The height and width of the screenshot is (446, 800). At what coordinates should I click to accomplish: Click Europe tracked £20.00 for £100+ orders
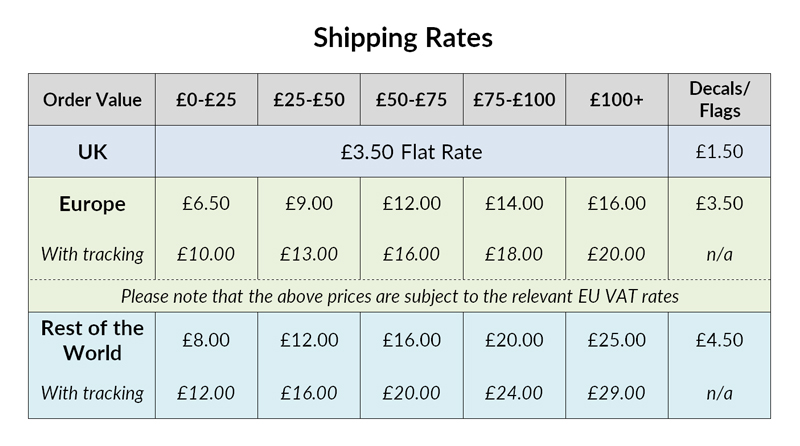point(616,254)
